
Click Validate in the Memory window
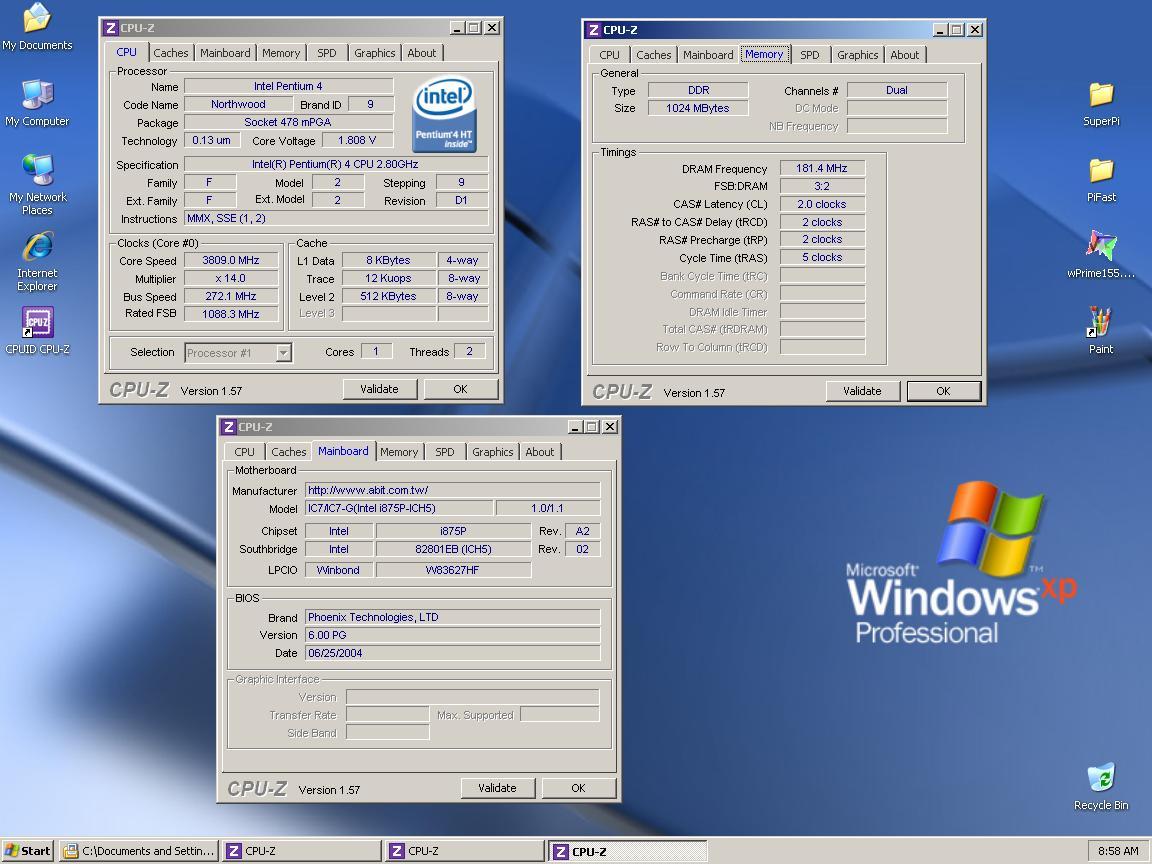[x=863, y=391]
